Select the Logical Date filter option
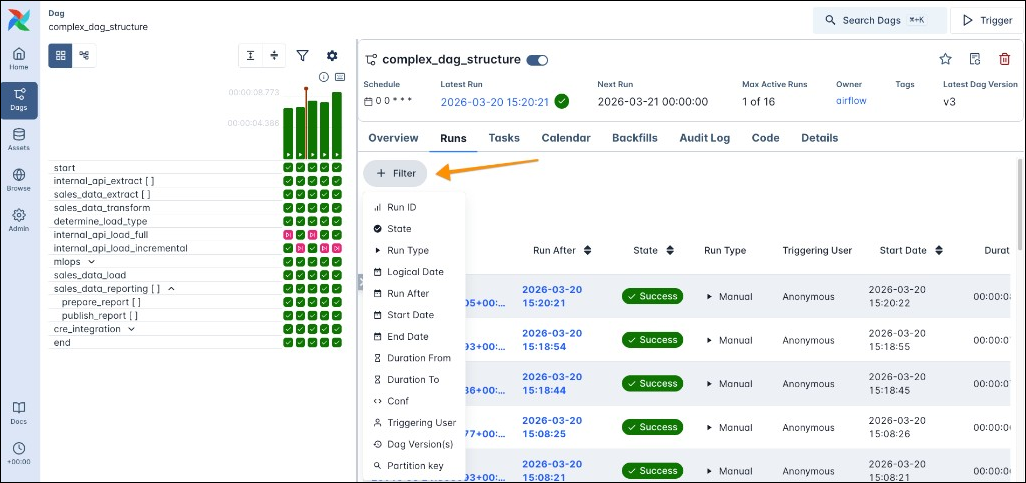The image size is (1026, 483). (414, 272)
